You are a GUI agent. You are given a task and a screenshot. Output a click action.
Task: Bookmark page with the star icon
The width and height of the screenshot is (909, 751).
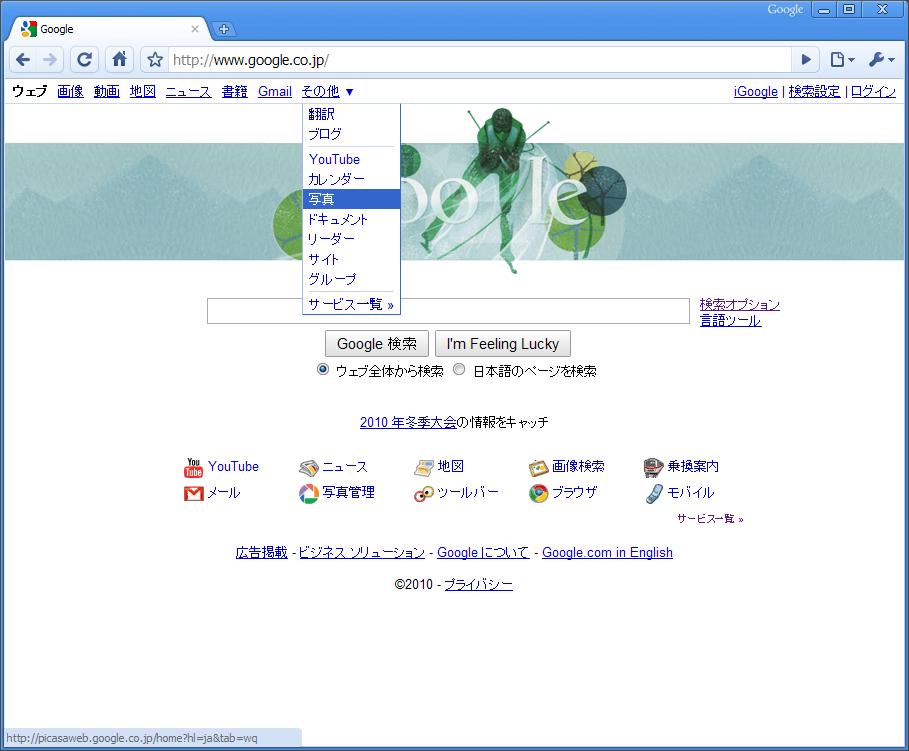click(155, 60)
